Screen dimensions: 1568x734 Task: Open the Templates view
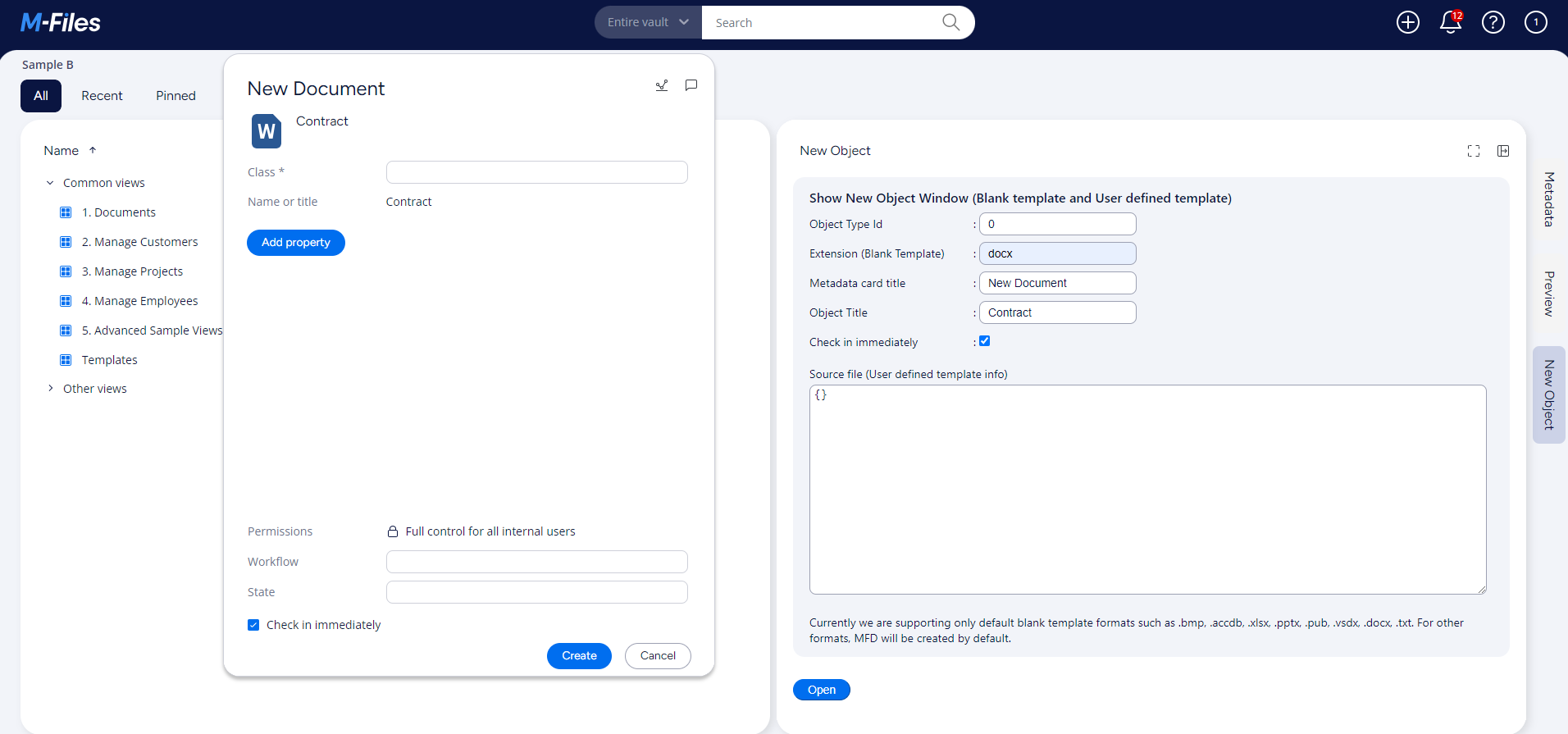(x=110, y=360)
